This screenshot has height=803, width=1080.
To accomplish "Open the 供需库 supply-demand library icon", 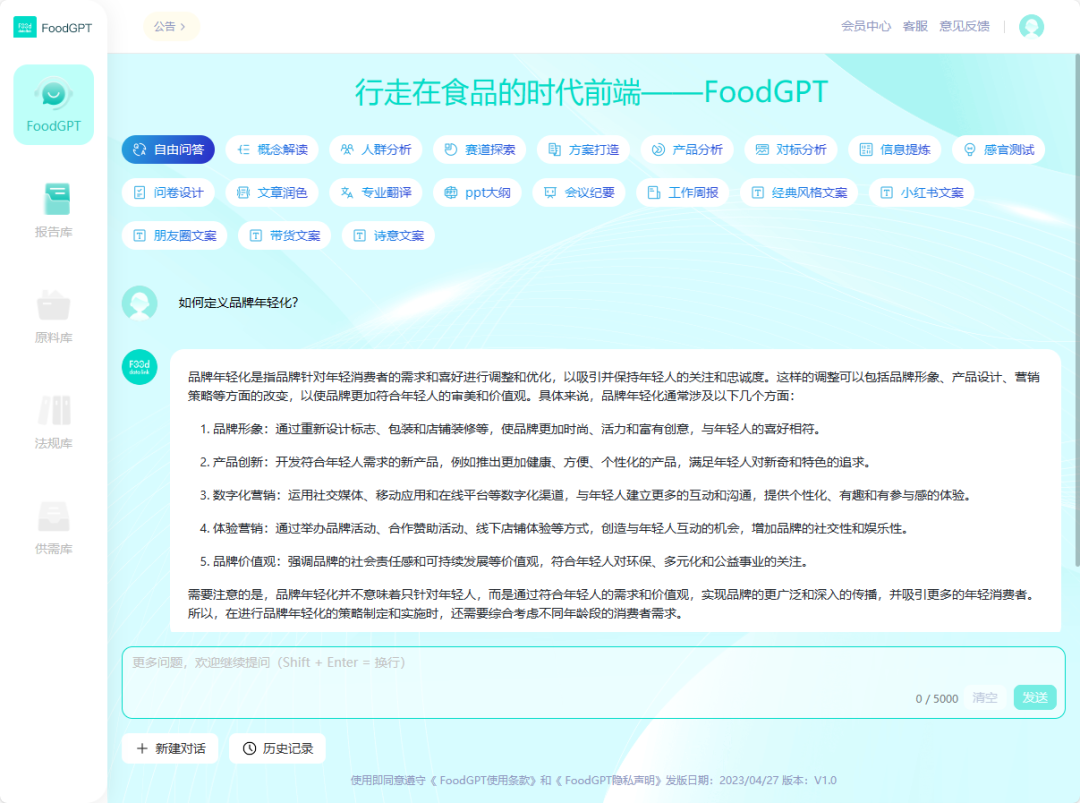I will click(54, 517).
